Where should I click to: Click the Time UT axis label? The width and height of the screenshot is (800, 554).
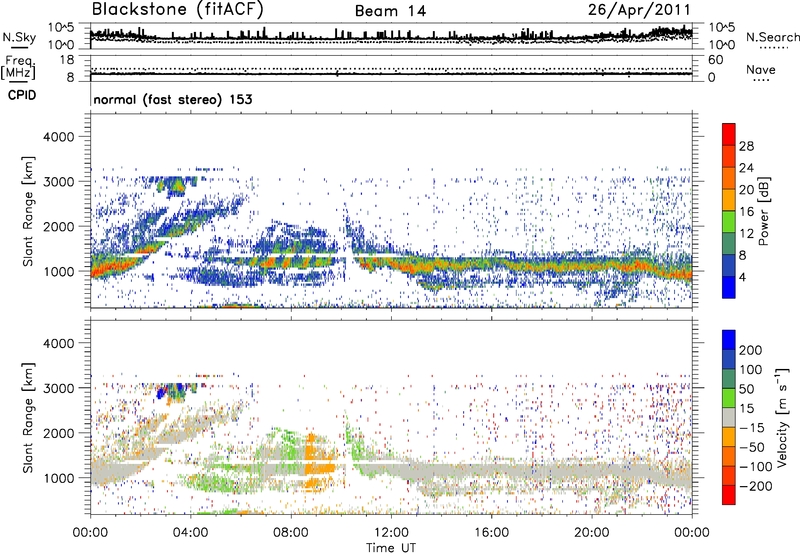click(391, 547)
